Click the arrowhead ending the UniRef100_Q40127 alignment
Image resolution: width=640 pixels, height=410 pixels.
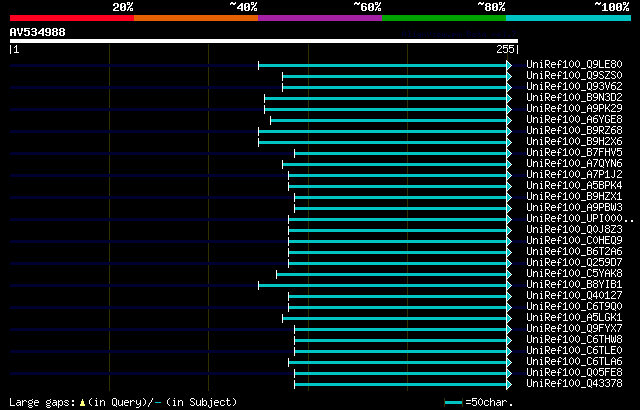509,296
